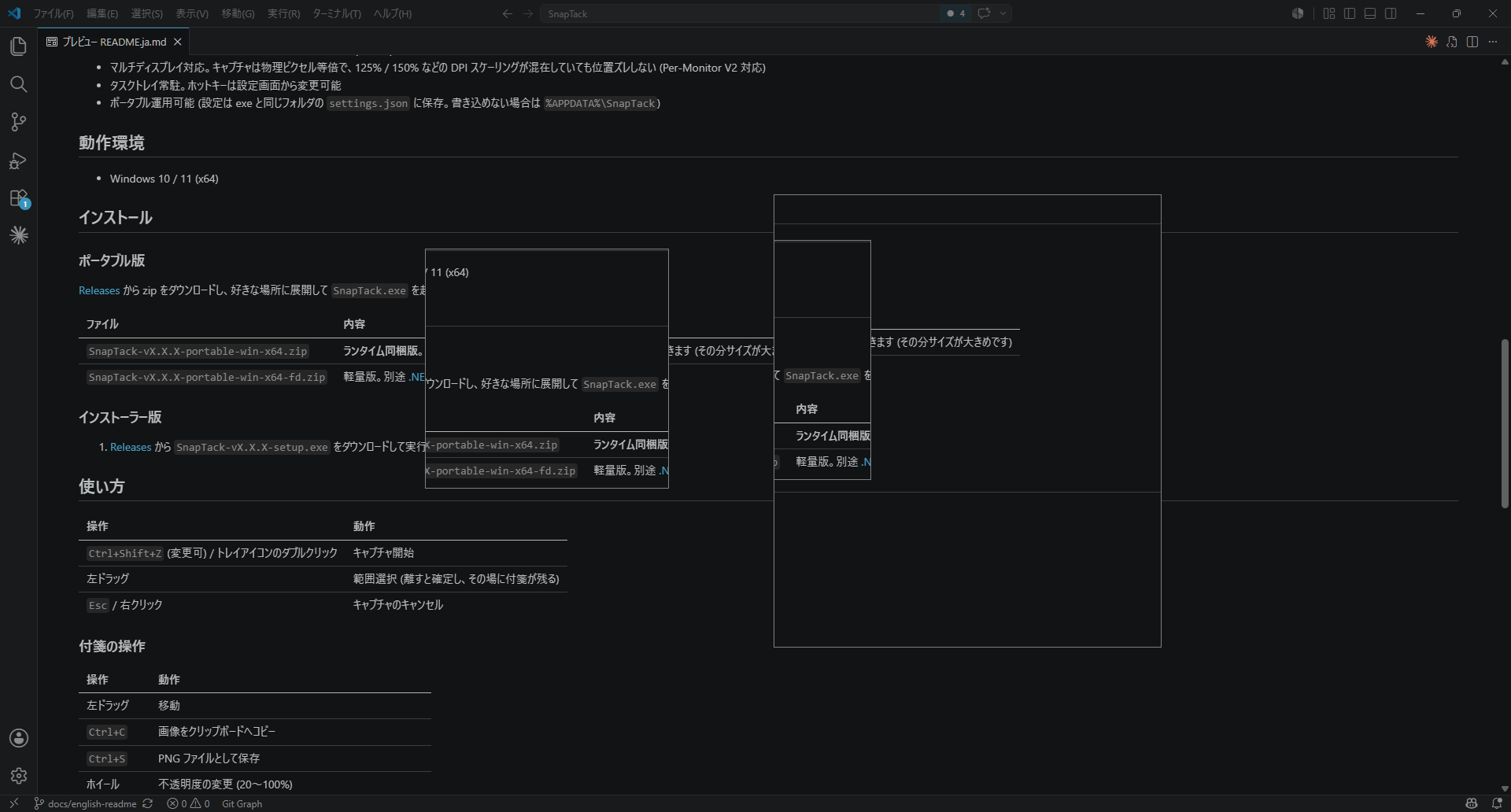Screen dimensions: 1511x812
Task: Open the ファイル(F) menu
Action: tap(54, 13)
